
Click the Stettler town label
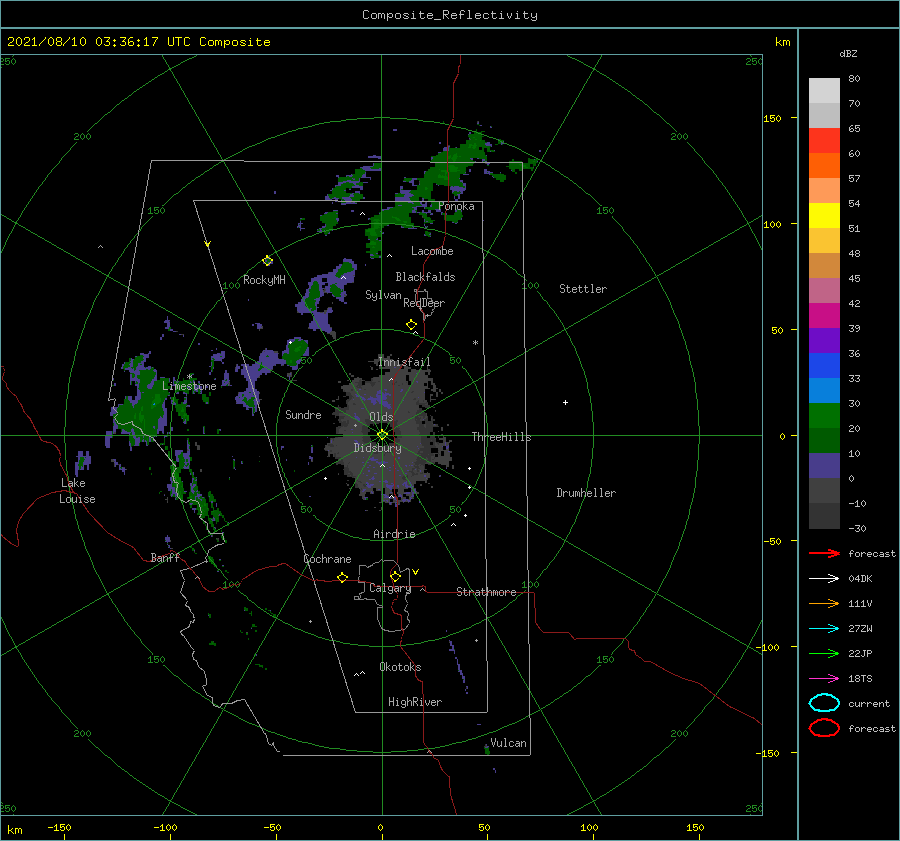[583, 289]
